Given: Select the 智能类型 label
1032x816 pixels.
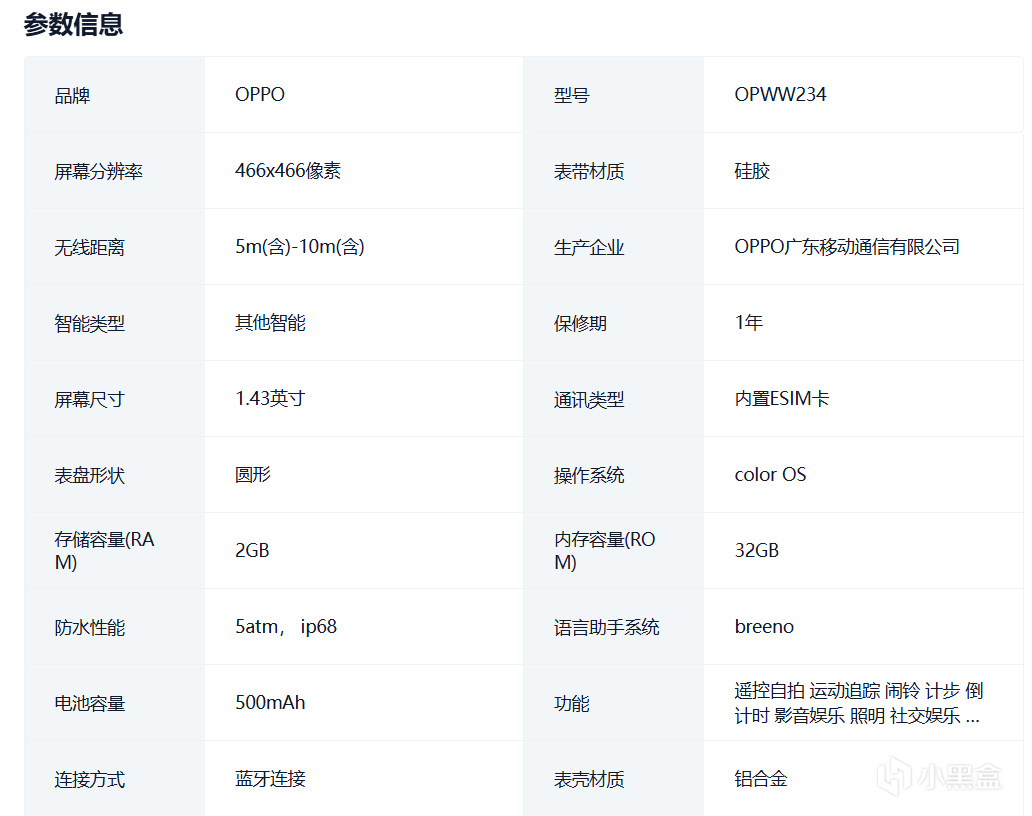Looking at the screenshot, I should (x=90, y=324).
